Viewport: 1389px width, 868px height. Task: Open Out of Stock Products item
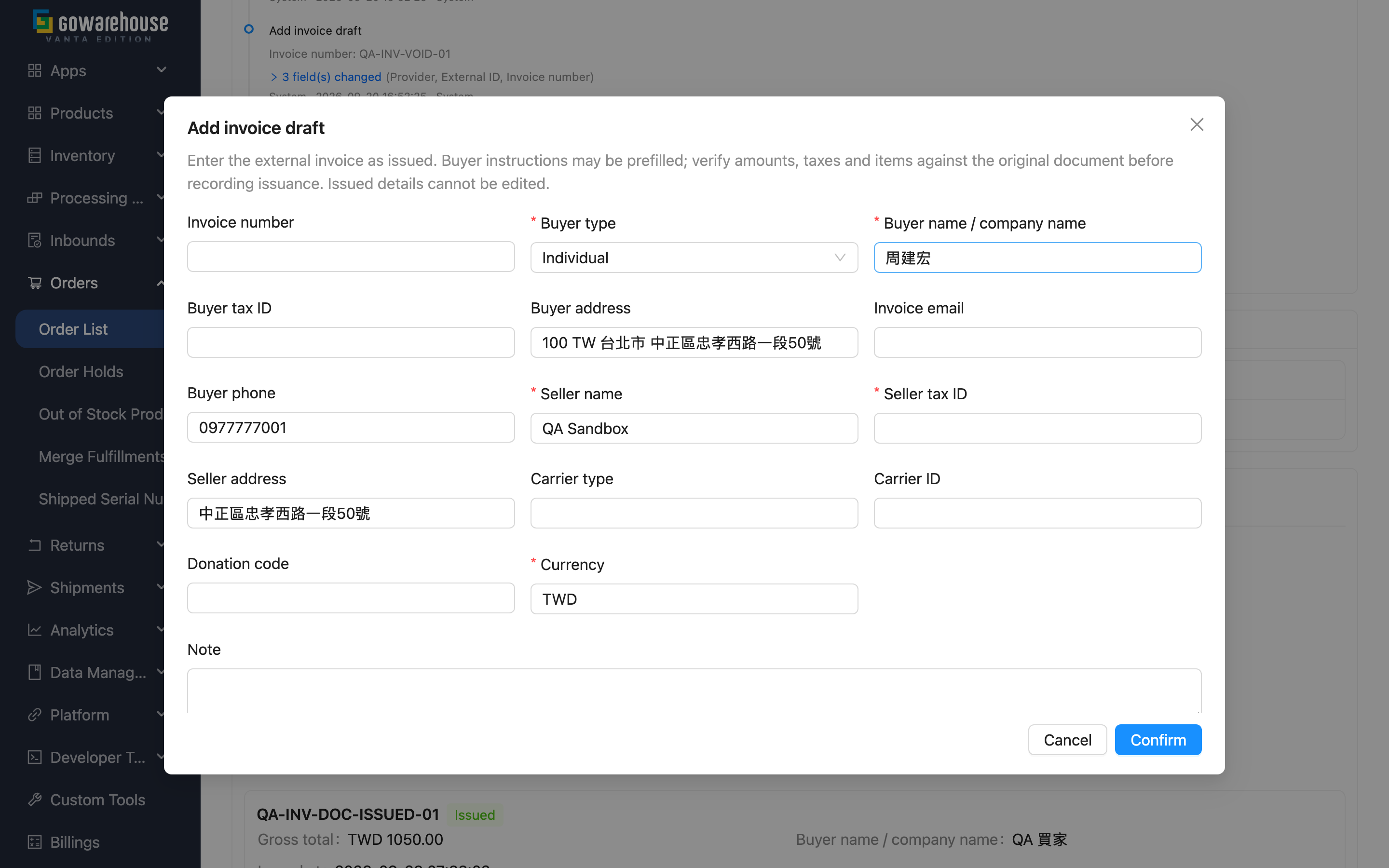[x=101, y=415]
